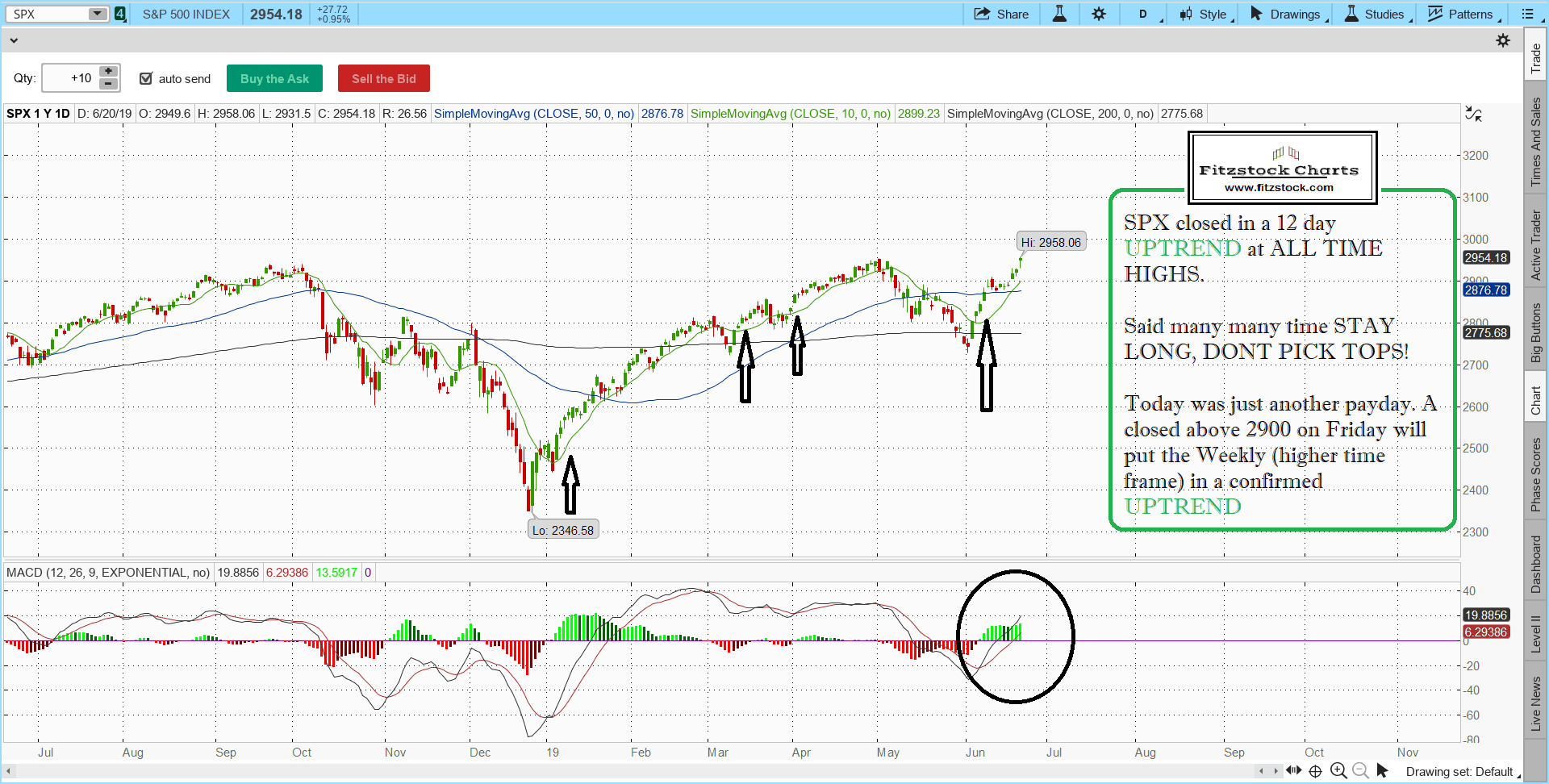Click the Buy the Ask button
The height and width of the screenshot is (784, 1549).
coord(274,78)
